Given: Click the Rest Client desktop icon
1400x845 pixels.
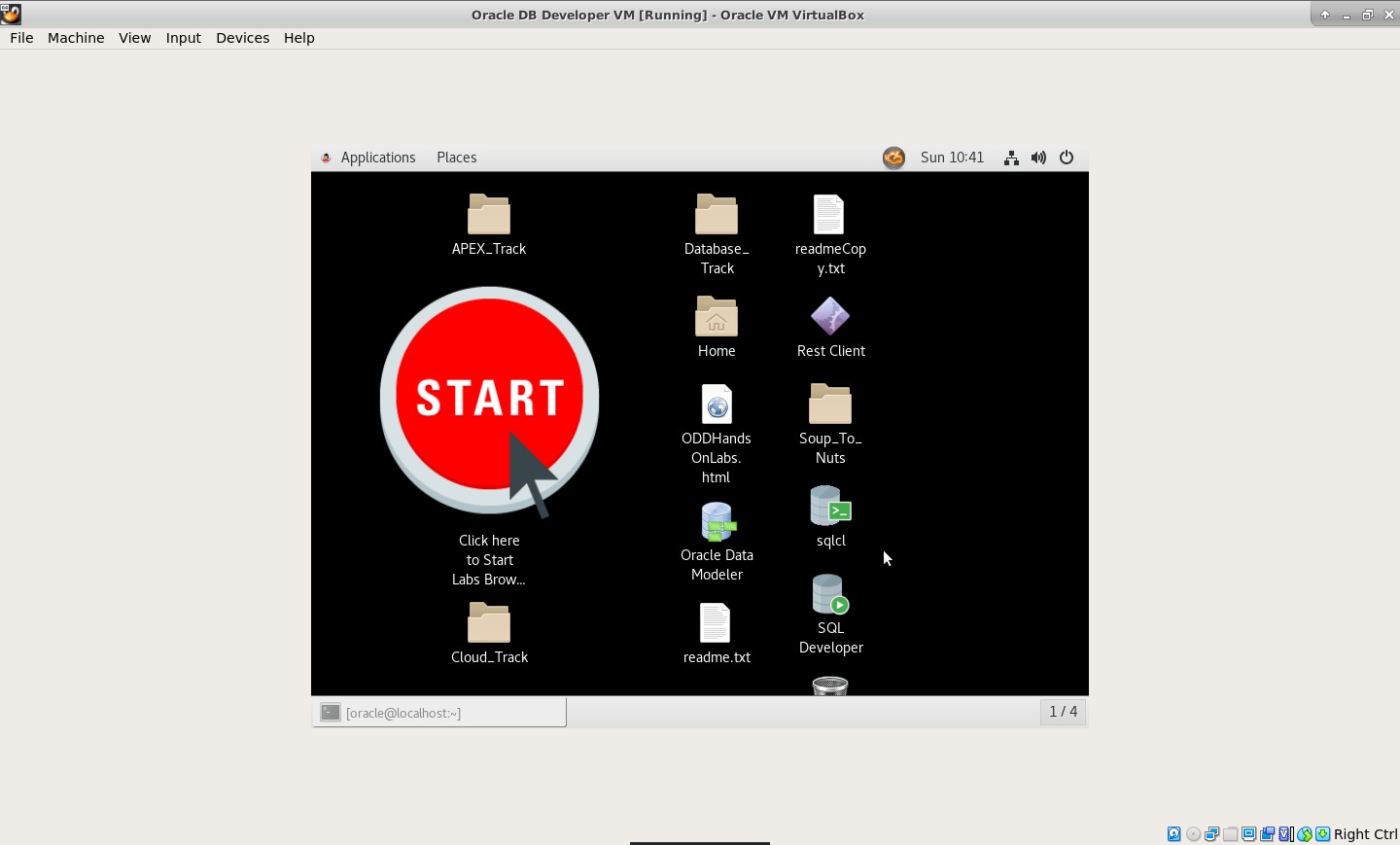Looking at the screenshot, I should pos(830,317).
